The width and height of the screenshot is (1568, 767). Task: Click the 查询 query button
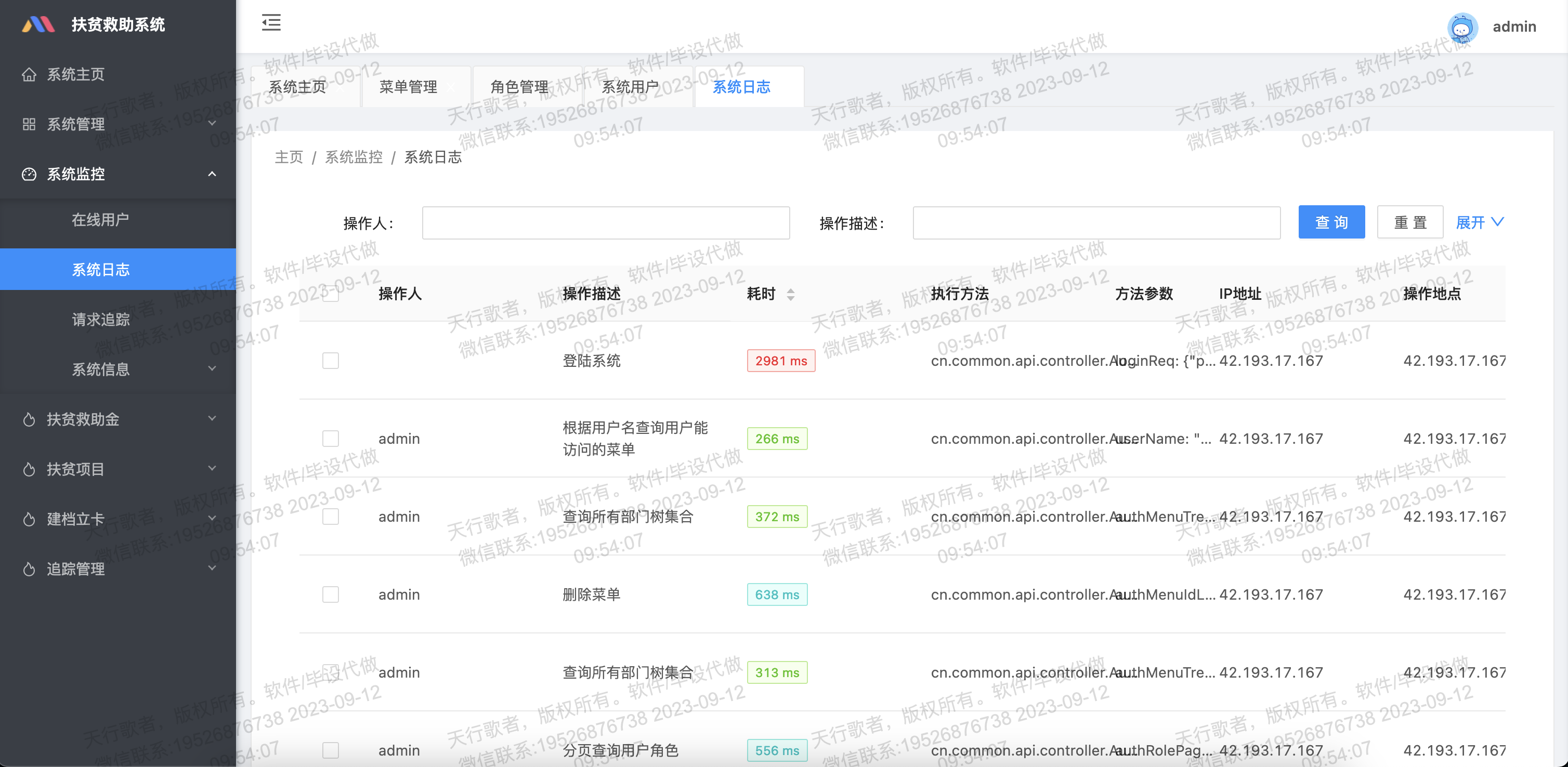[1331, 222]
